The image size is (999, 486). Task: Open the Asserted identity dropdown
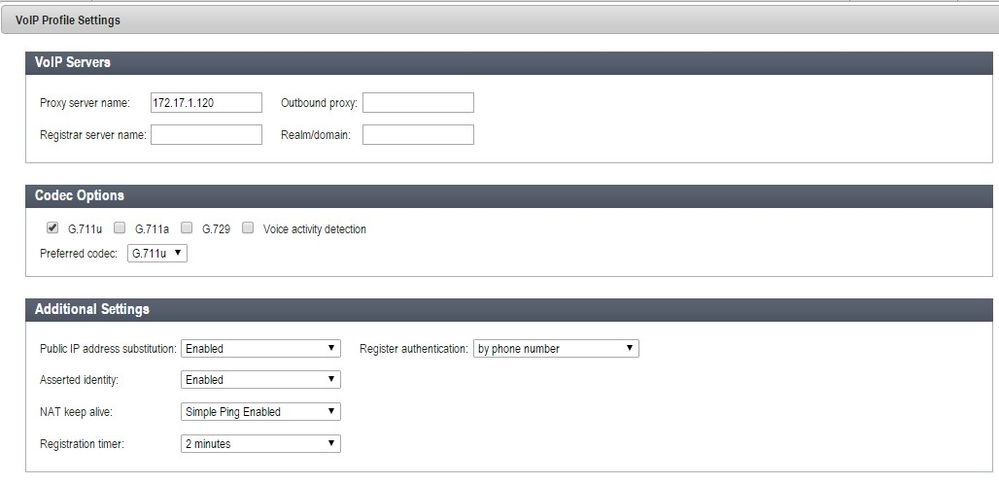260,380
